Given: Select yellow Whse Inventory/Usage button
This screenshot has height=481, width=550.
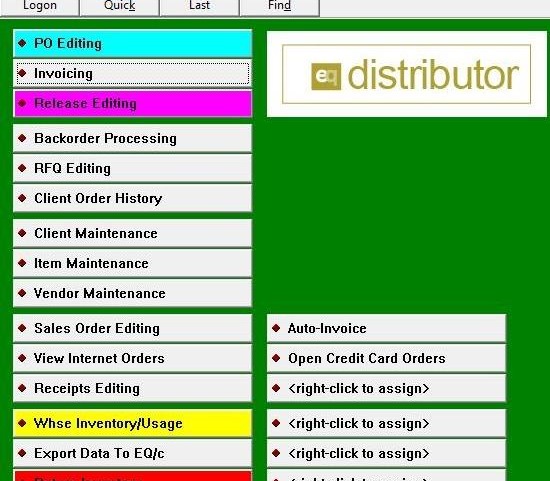Looking at the screenshot, I should 132,423.
